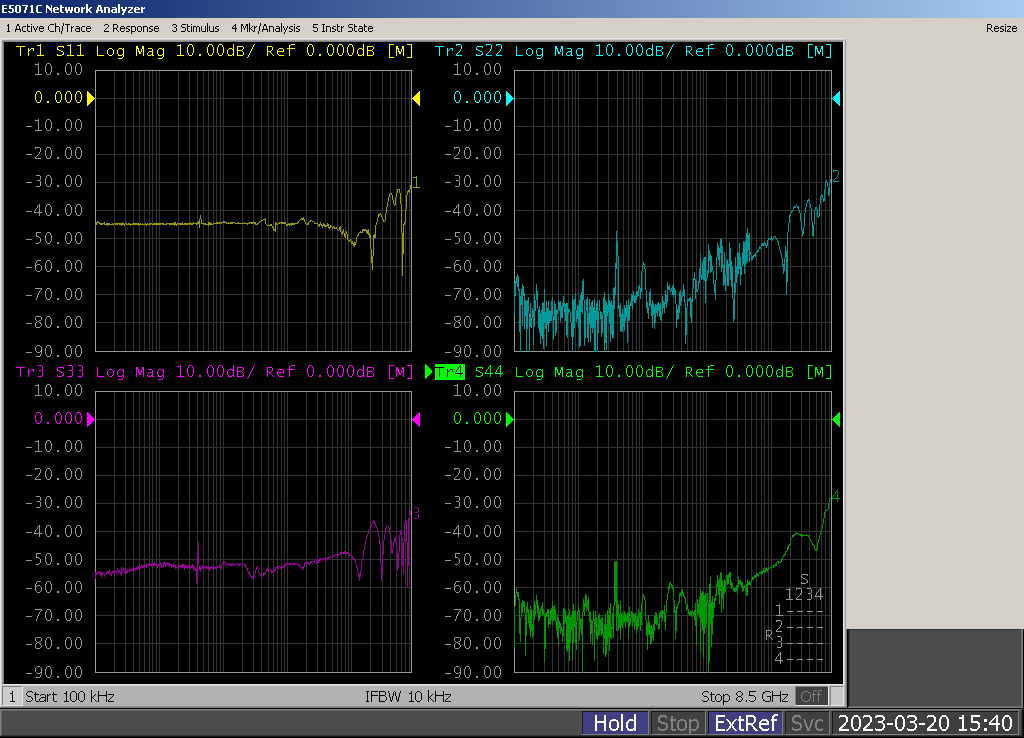Select marker 1 on the S11 trace

click(x=415, y=183)
